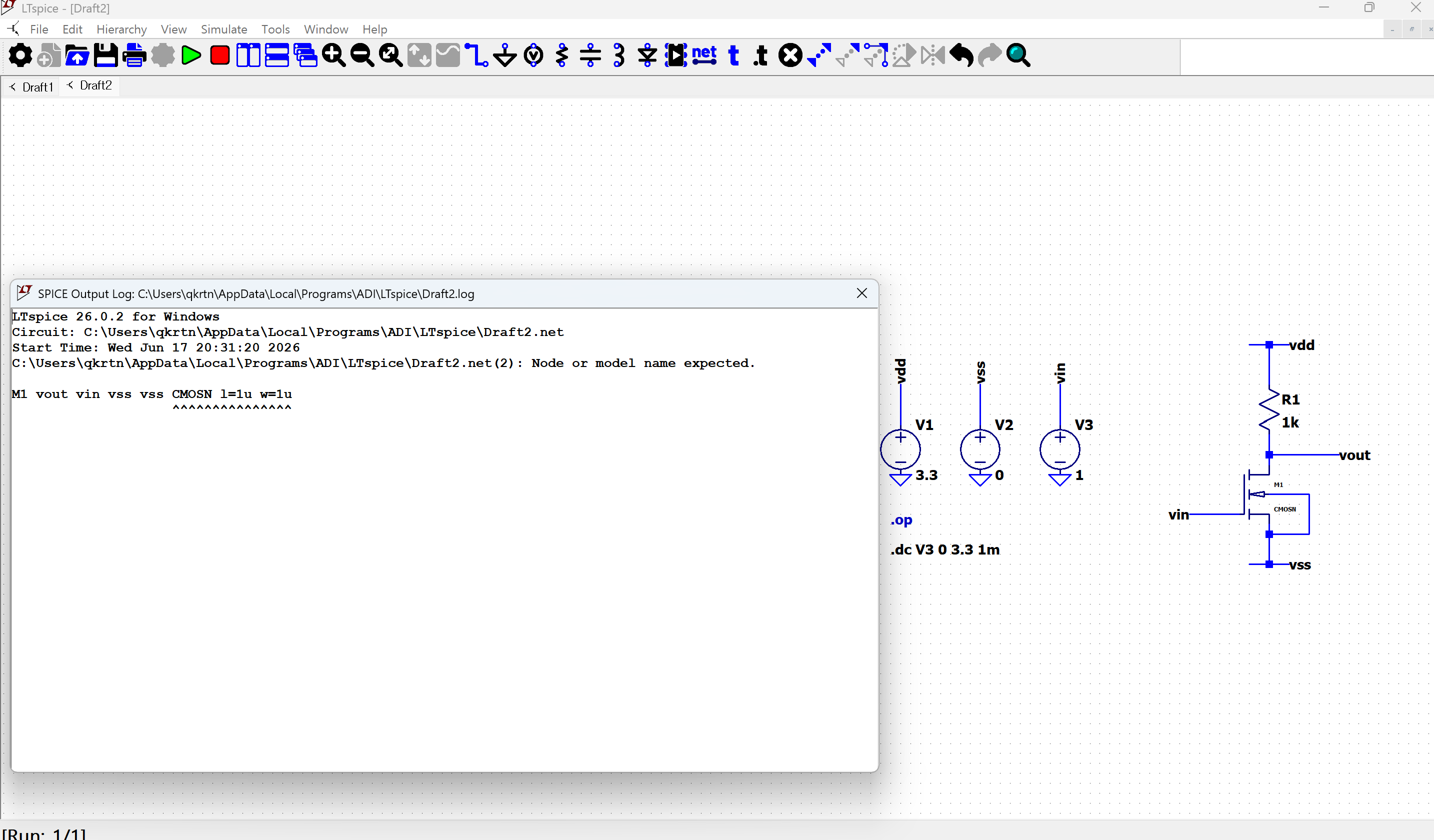
Task: Select the Delete tool icon
Action: click(790, 55)
